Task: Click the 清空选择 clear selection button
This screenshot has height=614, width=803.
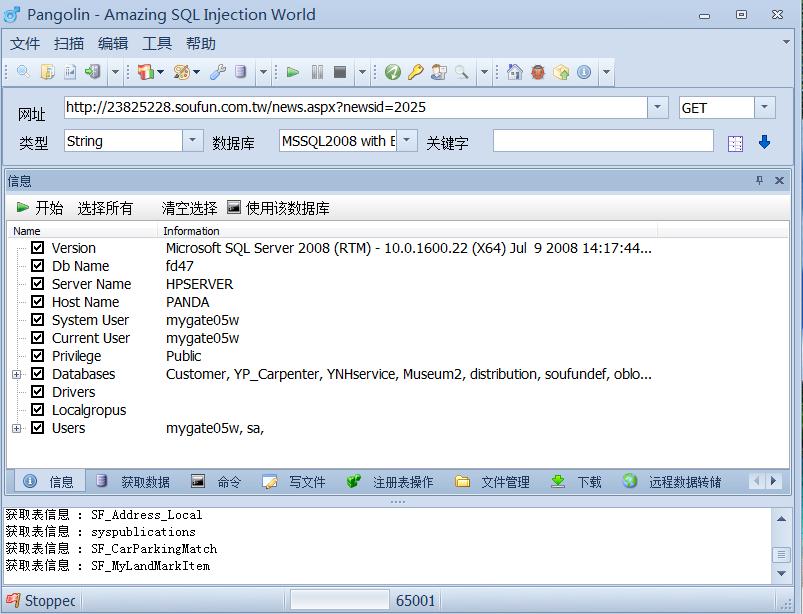Action: 189,208
